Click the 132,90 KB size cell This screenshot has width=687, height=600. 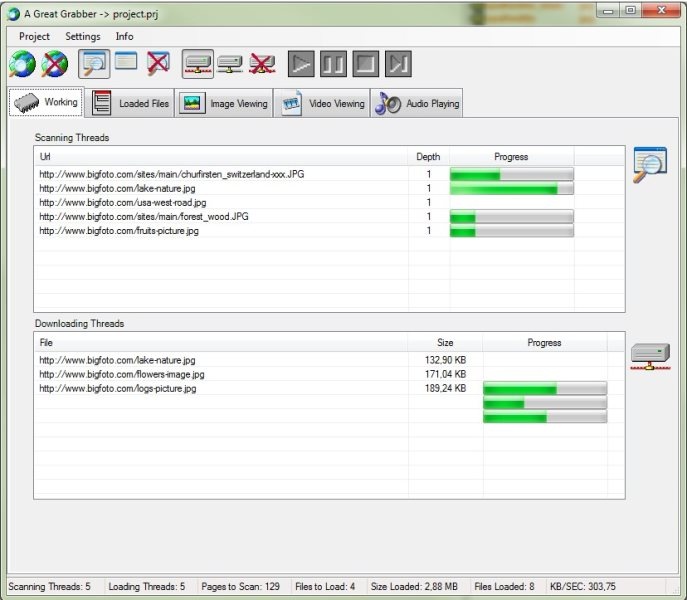[x=445, y=360]
